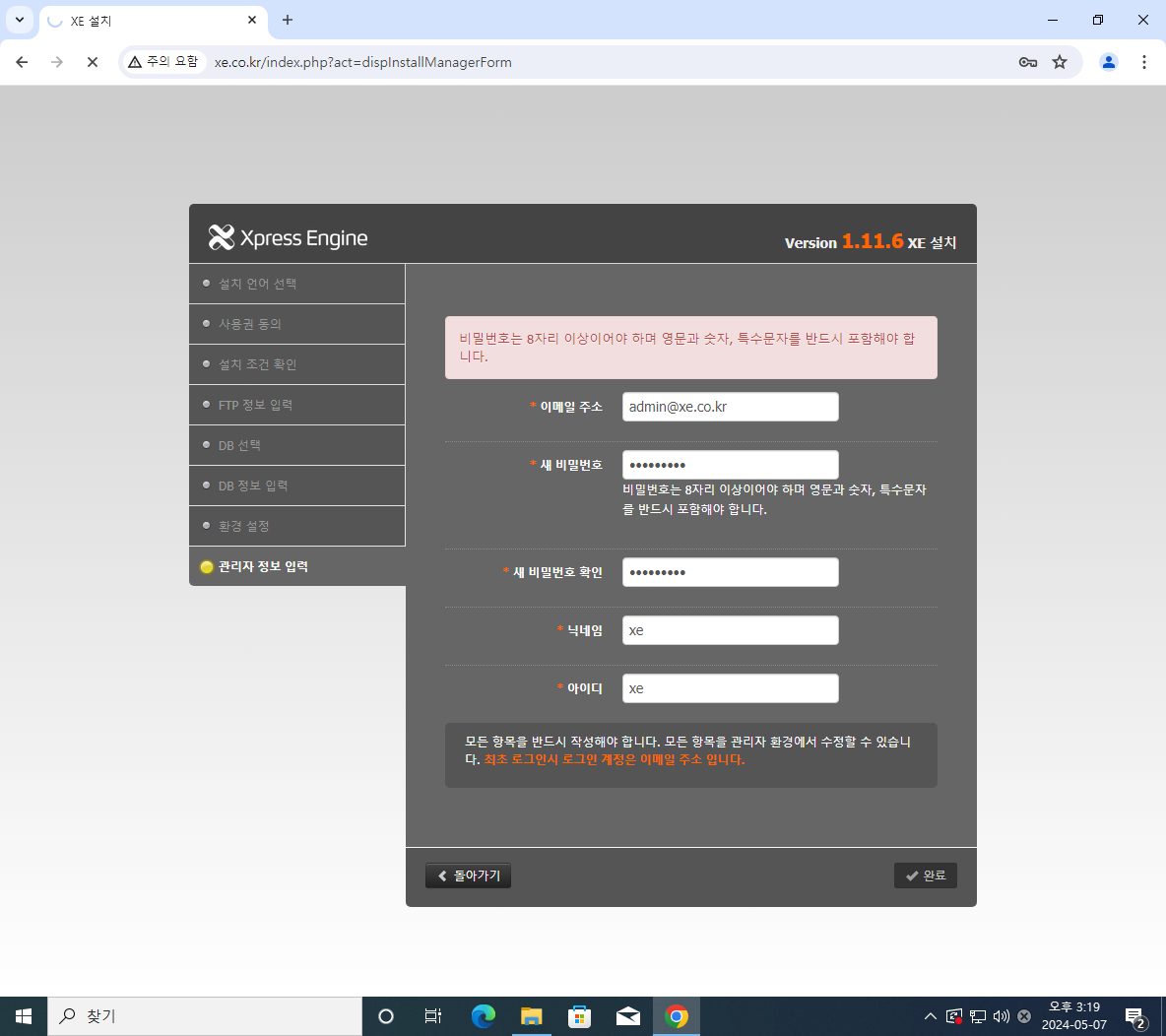Select DB 선택 step

pos(297,445)
